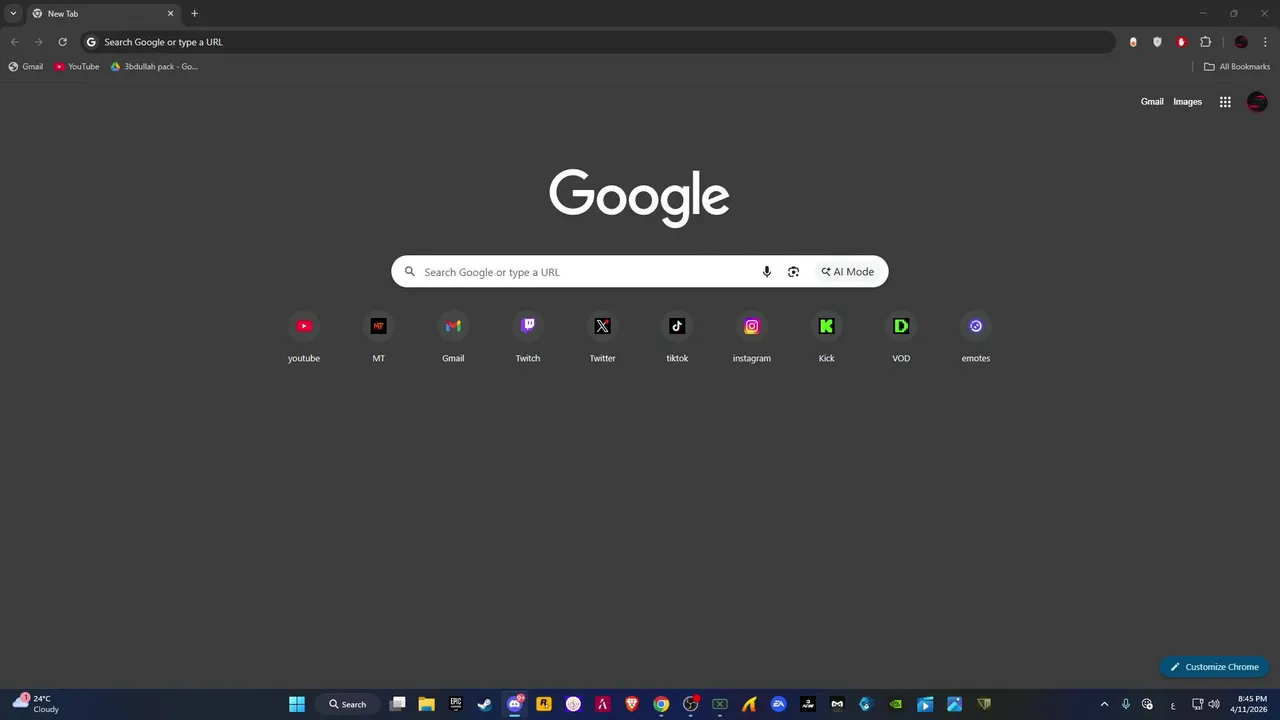Focus the address bar
Image resolution: width=1280 pixels, height=720 pixels.
click(x=598, y=42)
